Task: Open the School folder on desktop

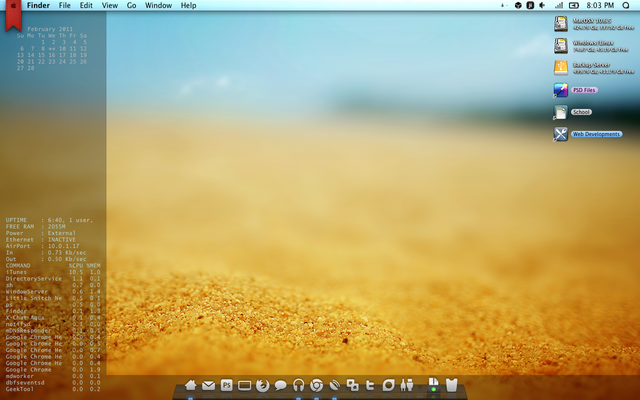Action: pos(561,112)
